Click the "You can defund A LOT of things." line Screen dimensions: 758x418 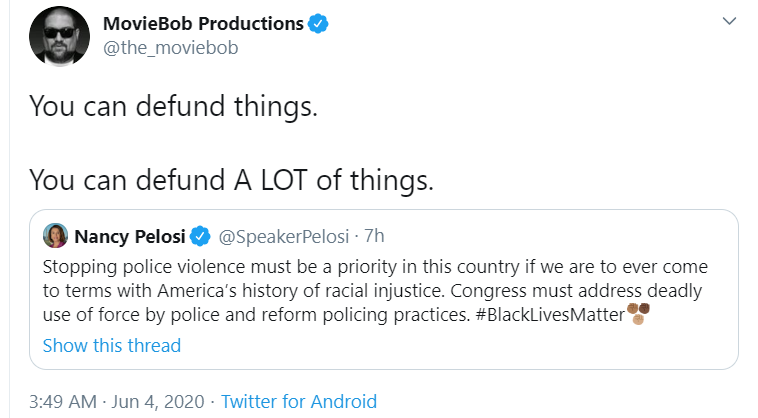click(231, 180)
